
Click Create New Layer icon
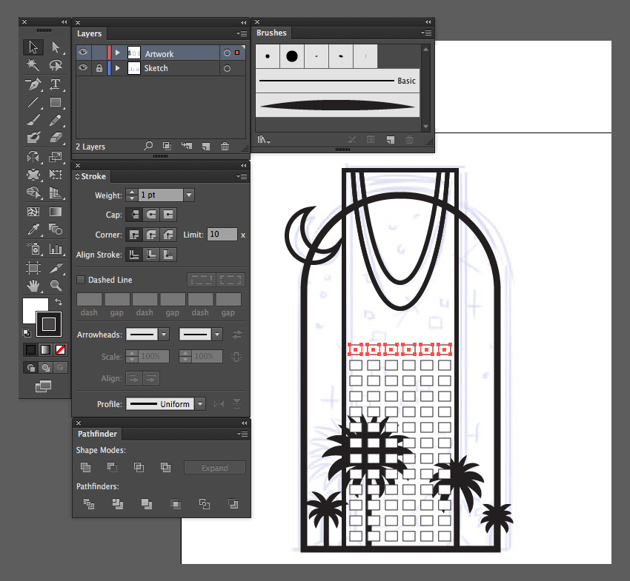(x=206, y=146)
